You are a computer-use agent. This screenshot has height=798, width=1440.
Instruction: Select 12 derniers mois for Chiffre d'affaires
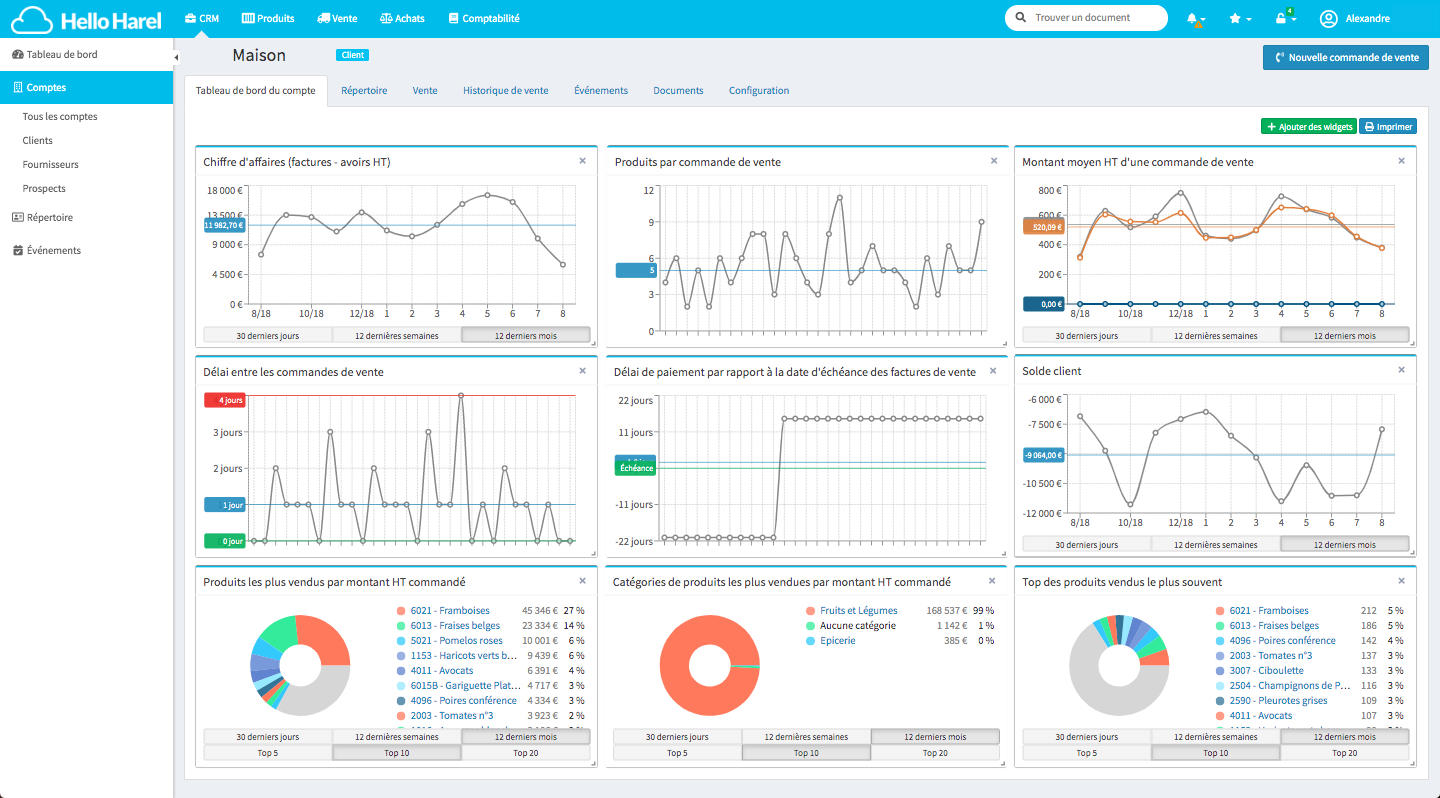[526, 336]
